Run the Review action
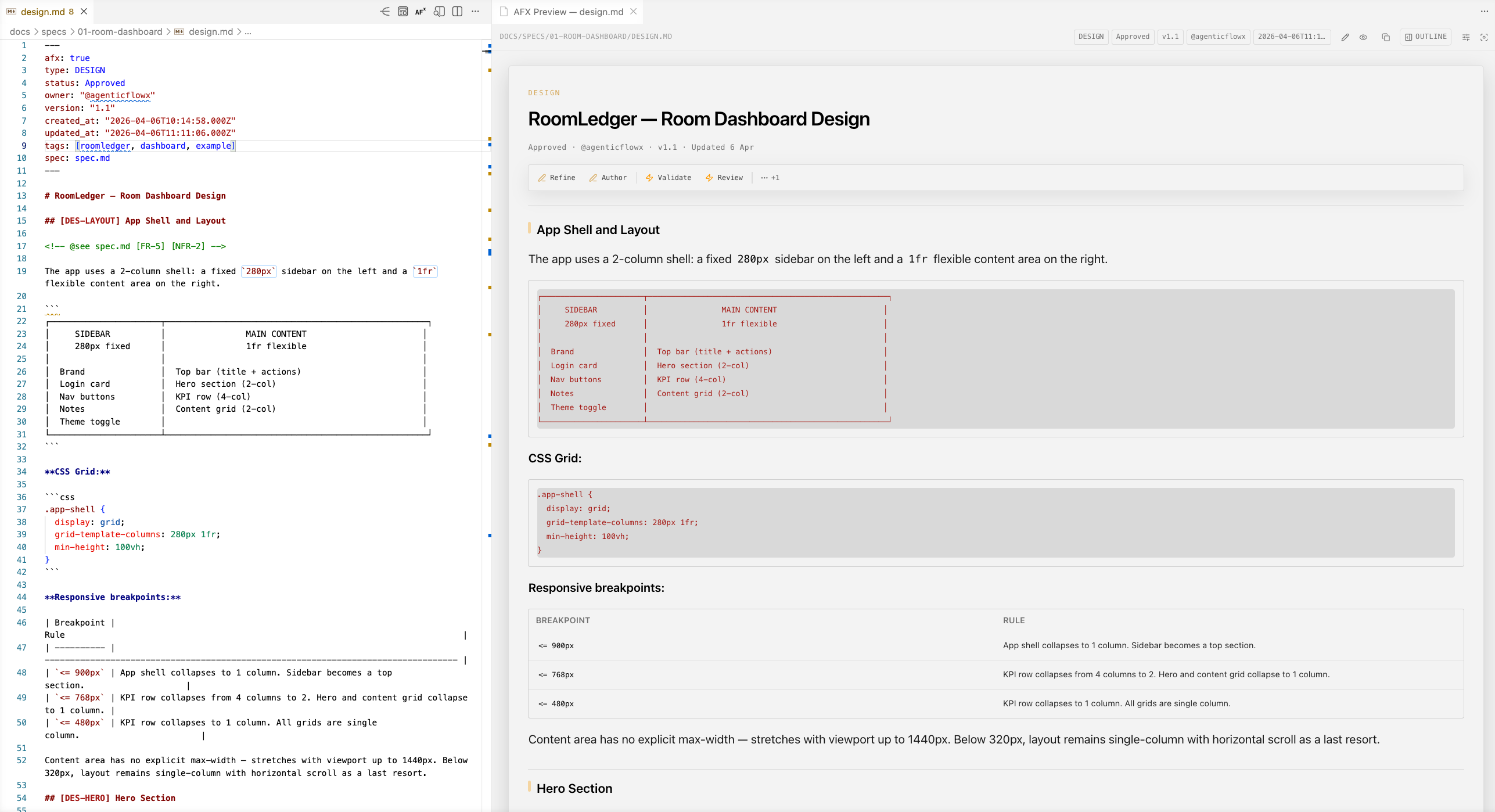The image size is (1495, 812). tap(724, 178)
